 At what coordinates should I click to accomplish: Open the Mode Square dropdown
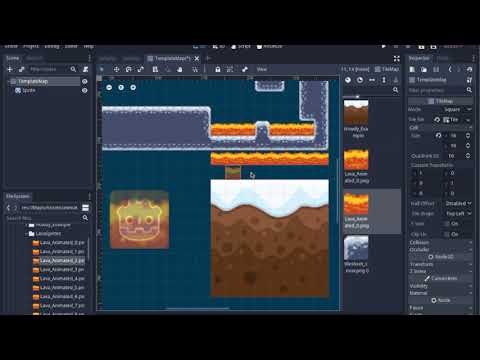click(x=458, y=109)
